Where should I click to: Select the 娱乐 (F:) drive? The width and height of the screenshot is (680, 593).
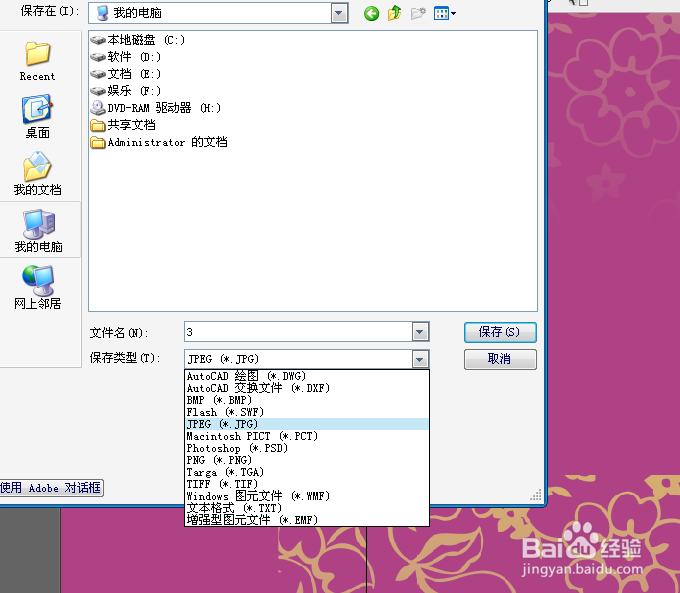click(x=126, y=91)
